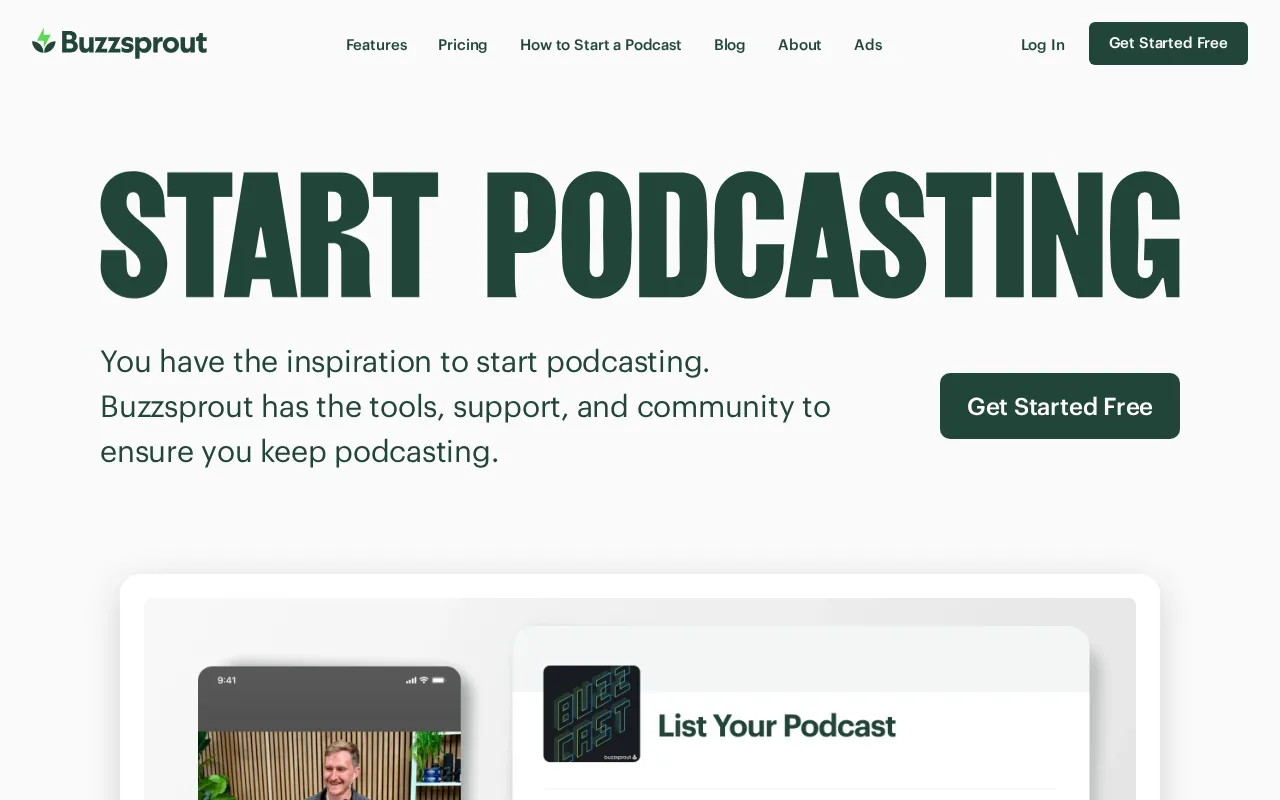Click the video of the smiling man
Screen dimensions: 1280x800
[x=329, y=765]
